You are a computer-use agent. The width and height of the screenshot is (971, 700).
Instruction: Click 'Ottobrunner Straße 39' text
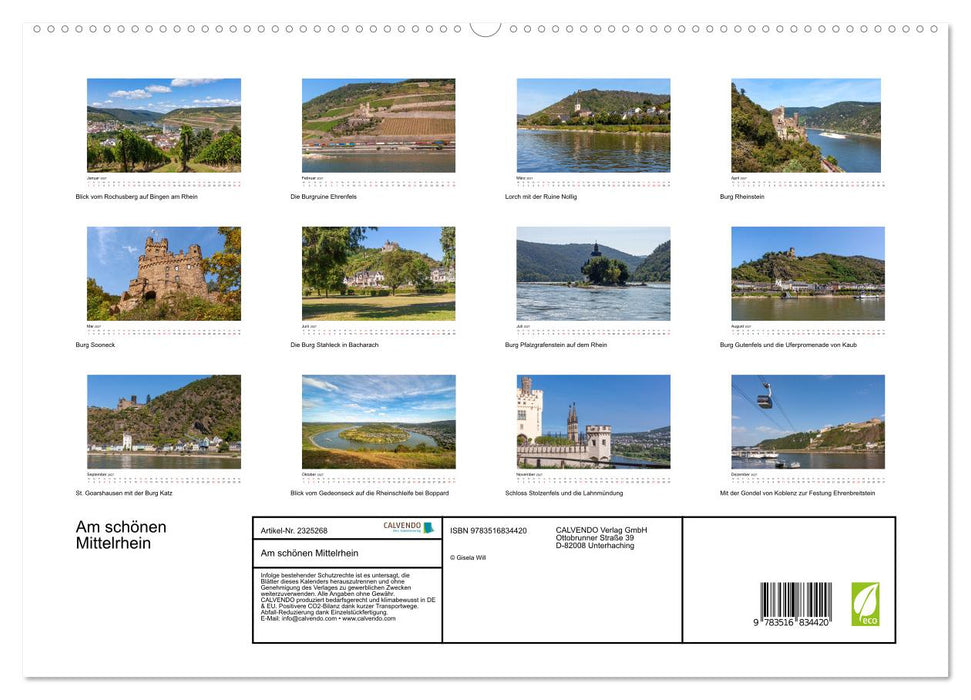(x=594, y=538)
